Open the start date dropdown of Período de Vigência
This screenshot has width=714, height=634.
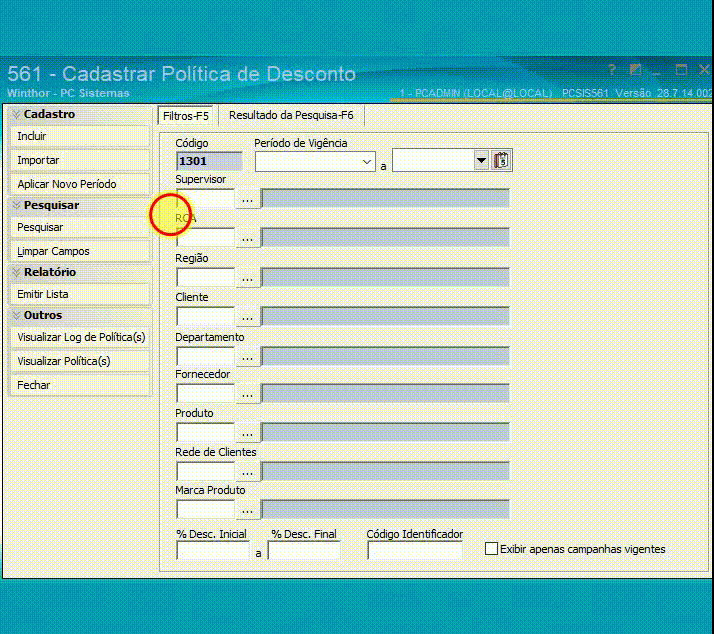(x=367, y=162)
